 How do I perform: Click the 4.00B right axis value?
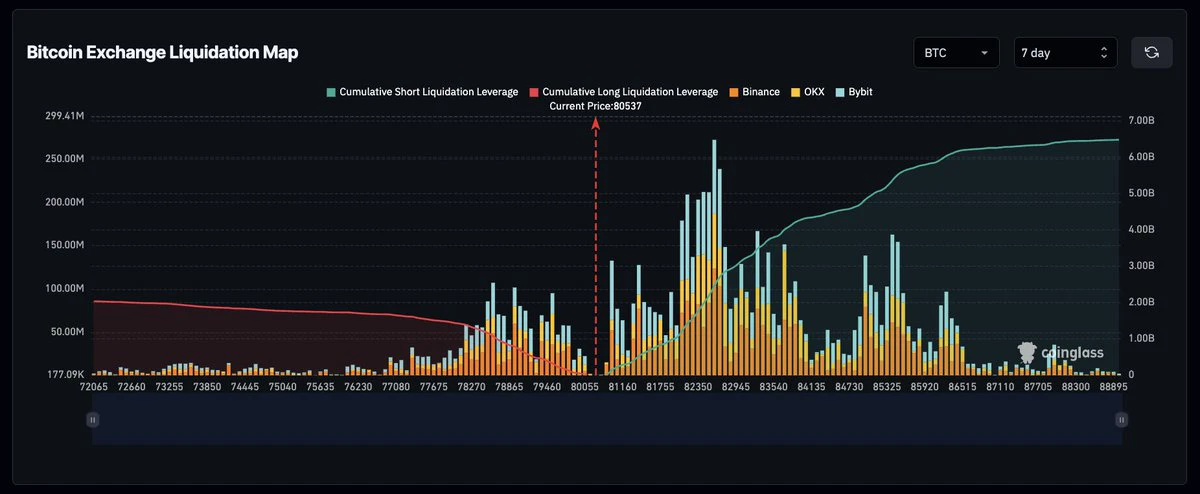[x=1141, y=229]
